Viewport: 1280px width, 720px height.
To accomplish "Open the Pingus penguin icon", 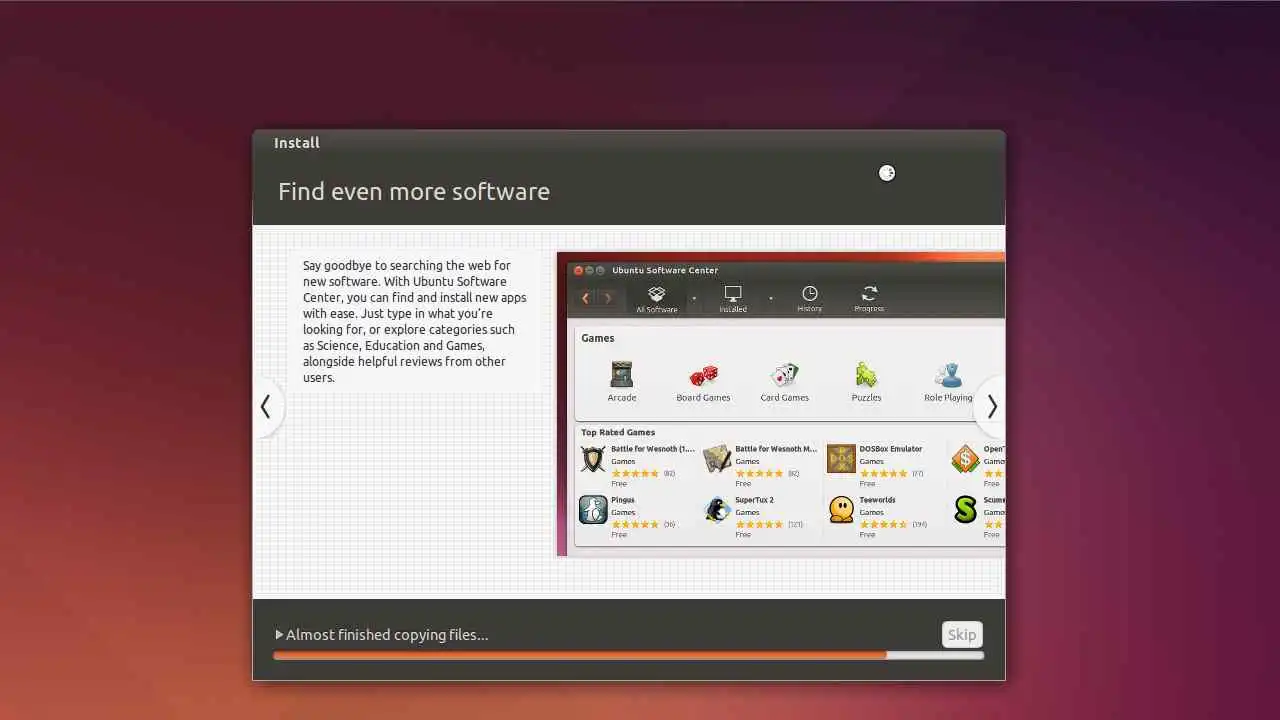I will 593,509.
